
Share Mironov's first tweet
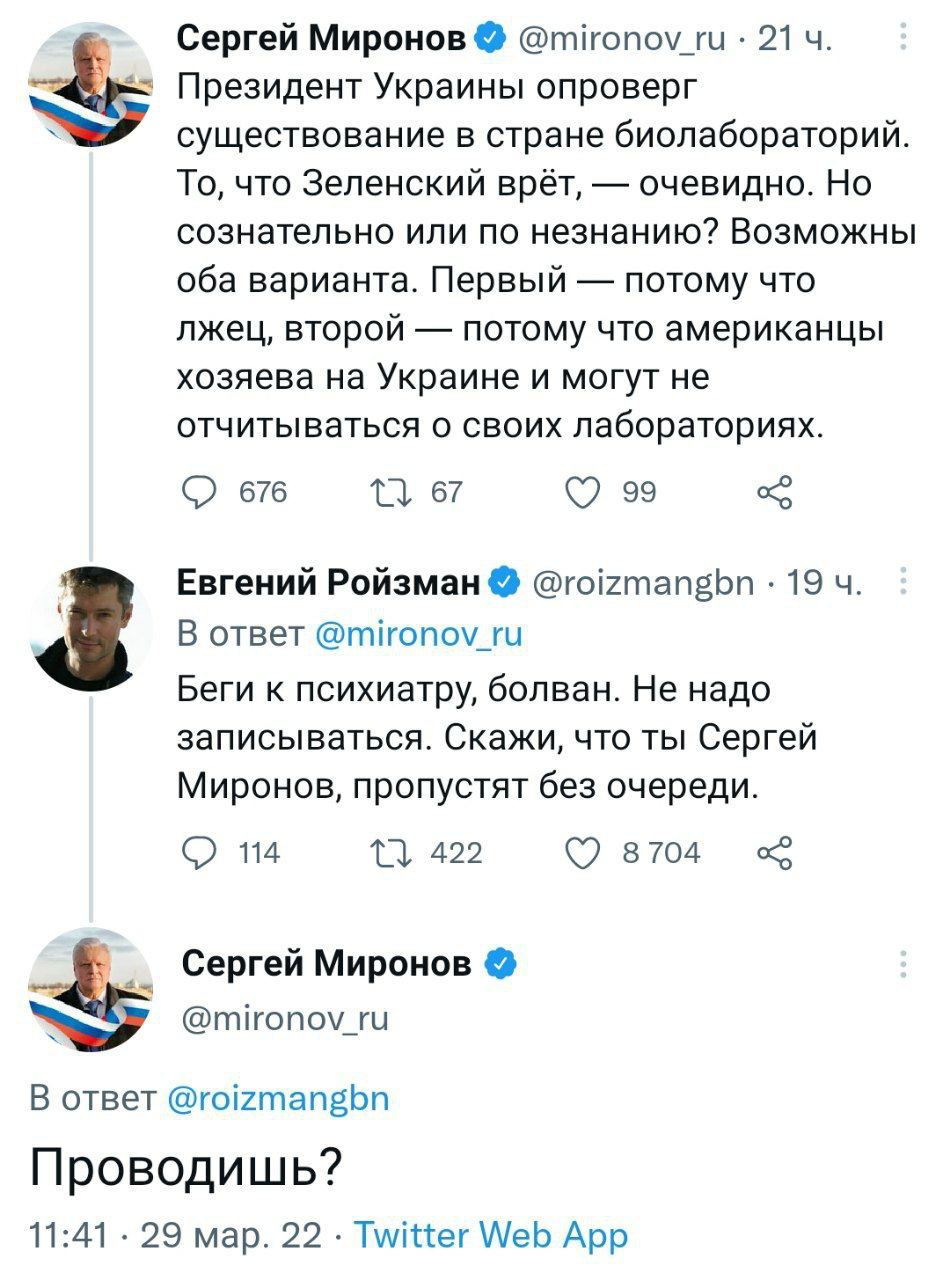tap(775, 491)
